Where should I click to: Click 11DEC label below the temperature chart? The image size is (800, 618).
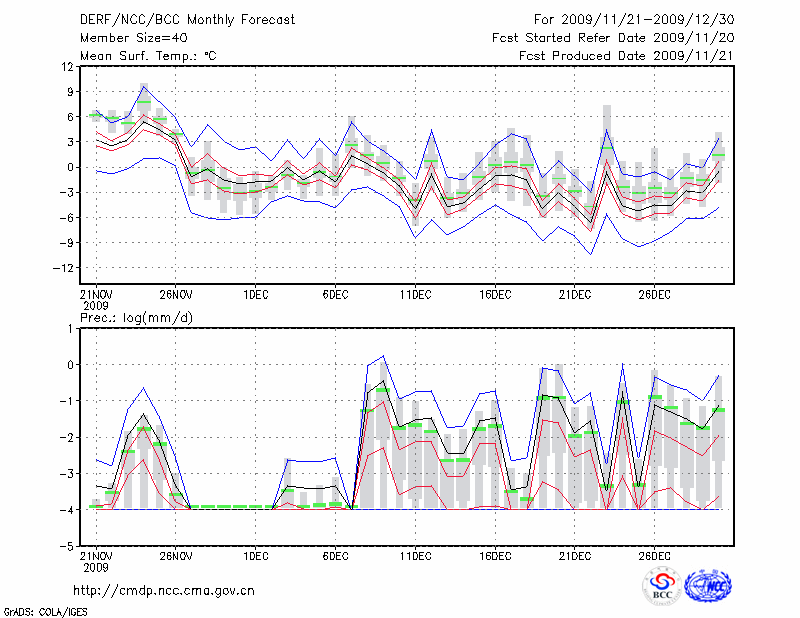(x=415, y=294)
